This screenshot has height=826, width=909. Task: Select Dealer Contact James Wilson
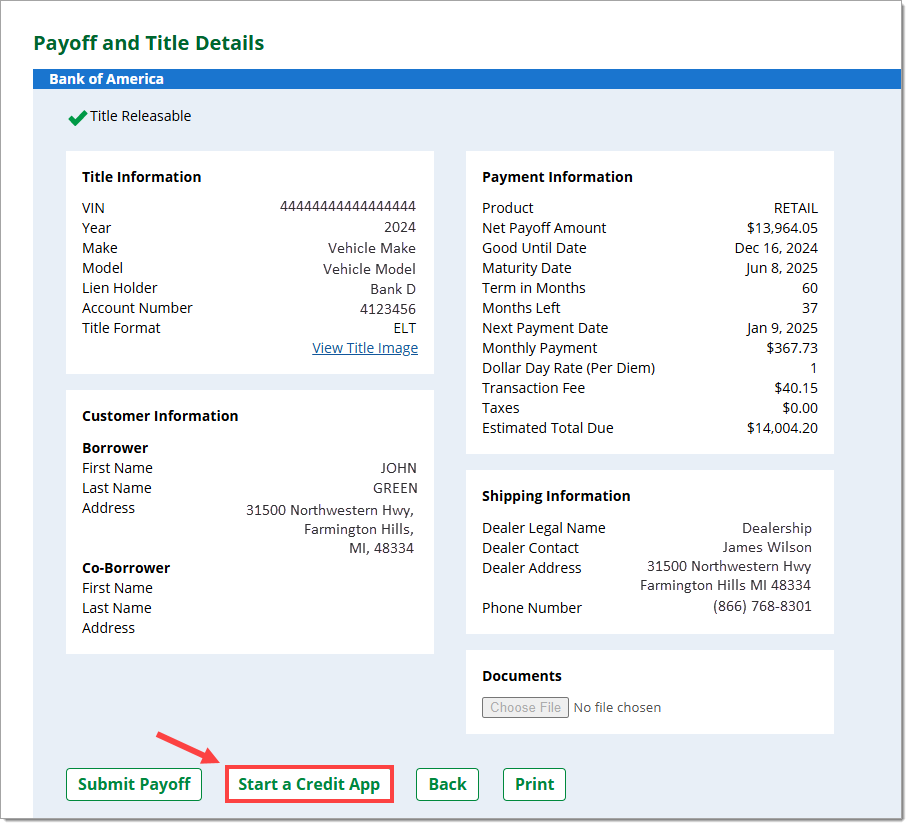(766, 547)
